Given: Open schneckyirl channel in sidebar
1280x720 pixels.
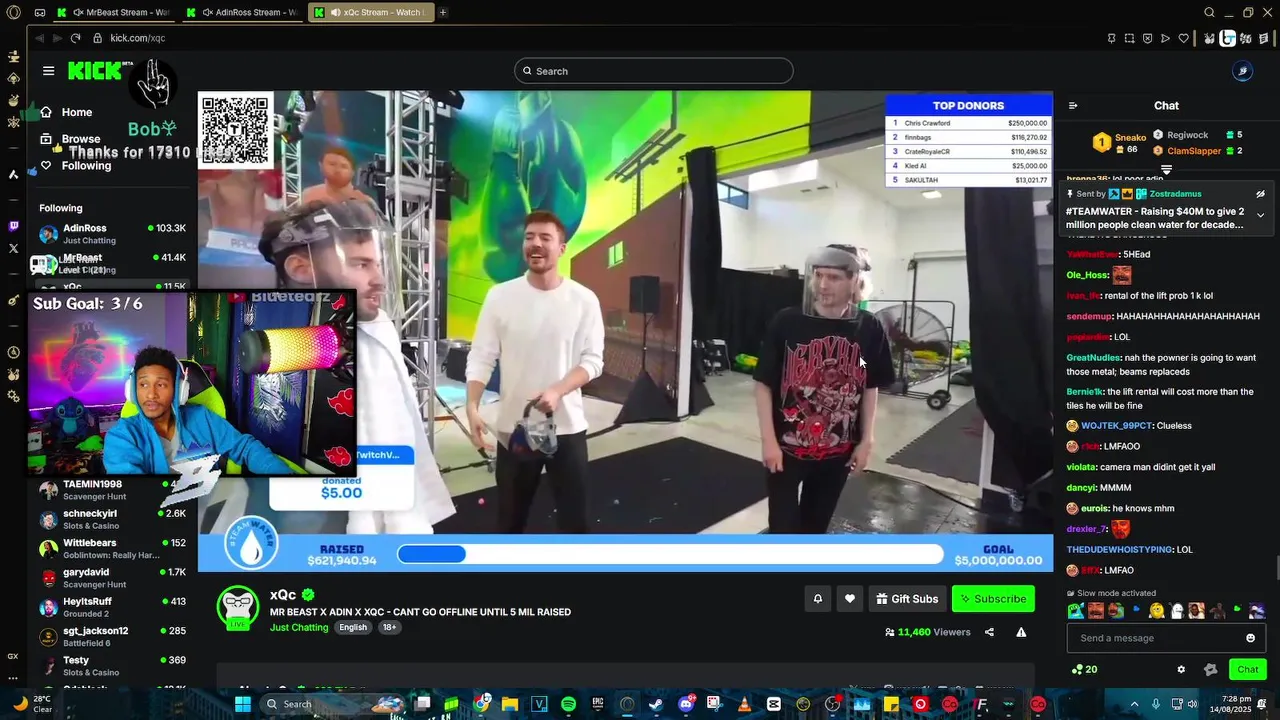Looking at the screenshot, I should click(112, 520).
